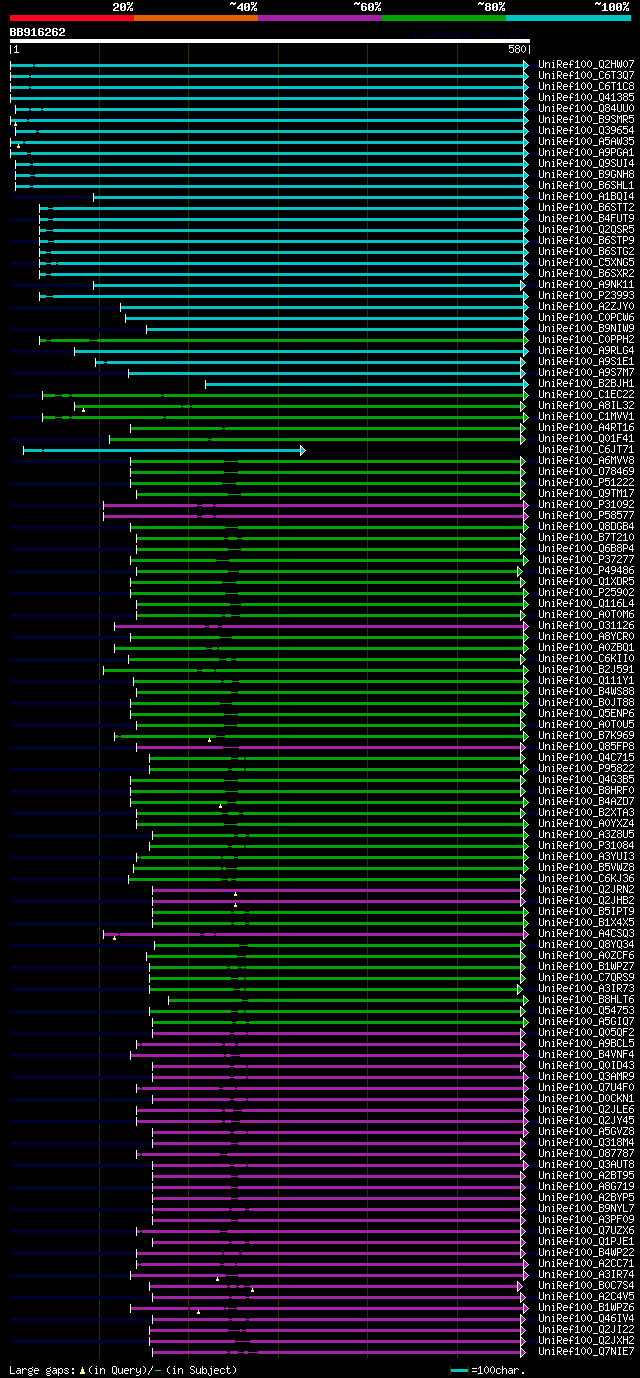
Task: Select the UniRef100_B6SHL1 label
Action: pos(586,185)
